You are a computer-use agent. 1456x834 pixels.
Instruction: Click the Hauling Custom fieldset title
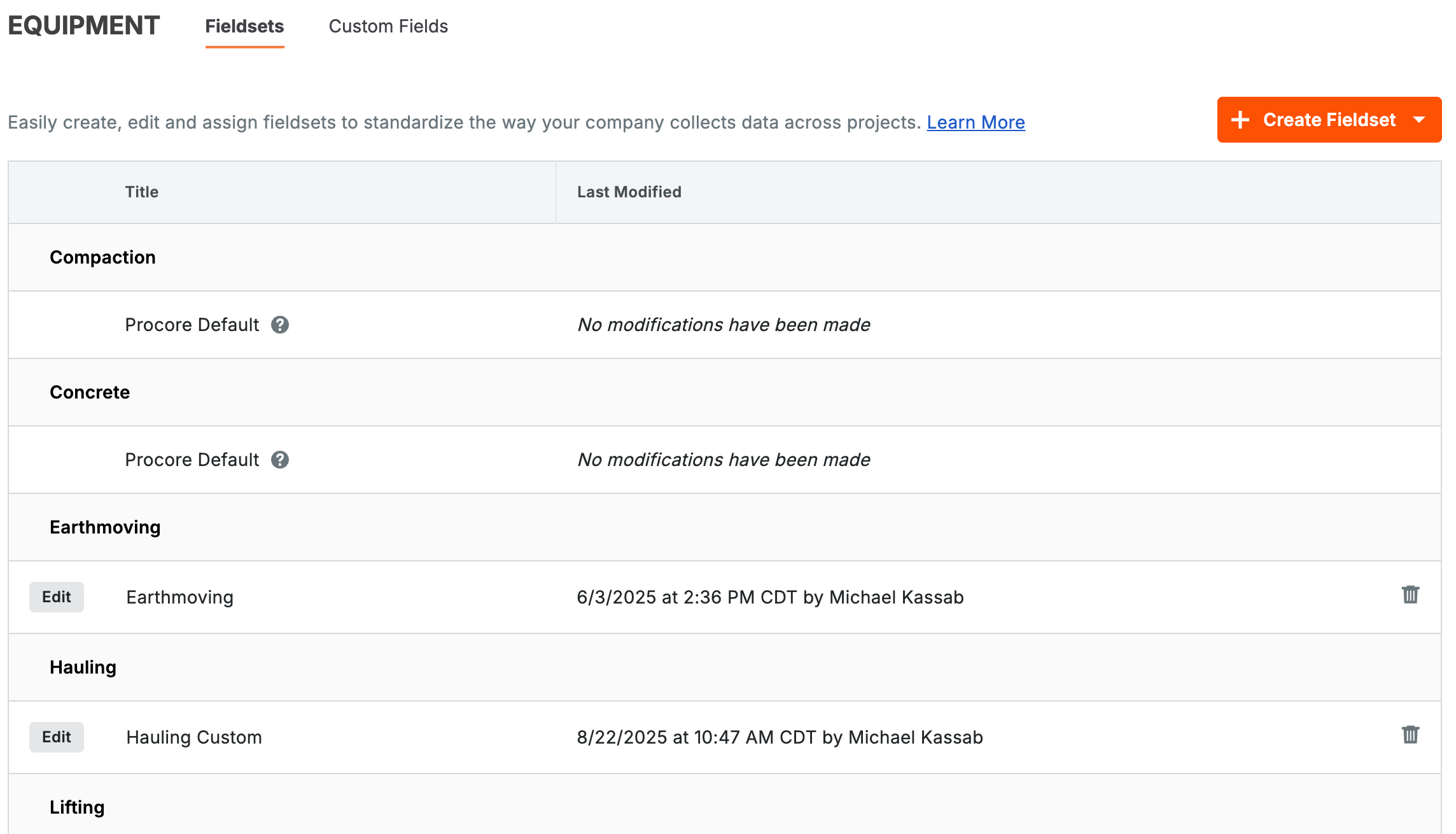[x=194, y=737]
